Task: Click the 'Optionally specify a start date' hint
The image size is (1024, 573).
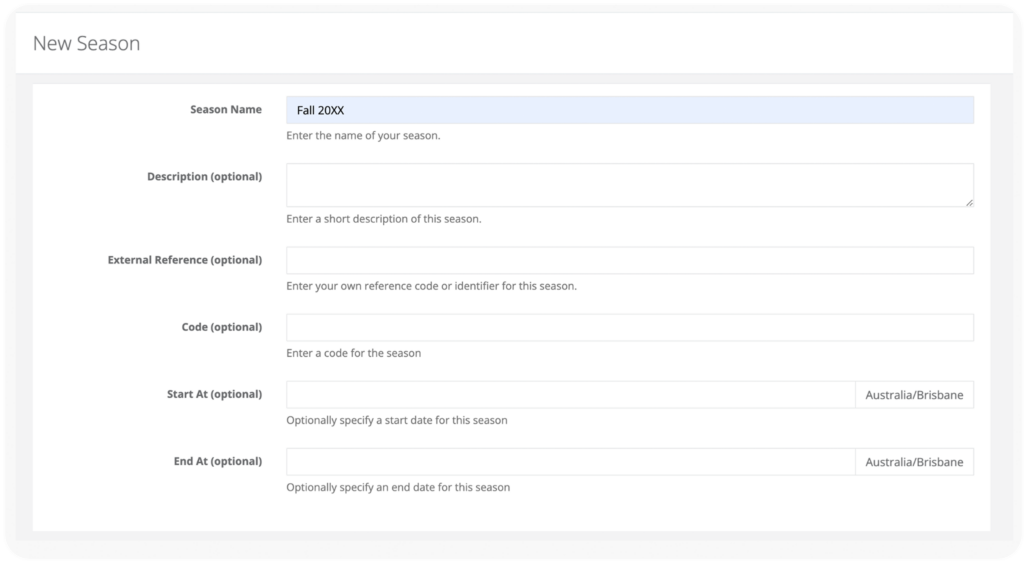Action: [x=397, y=420]
